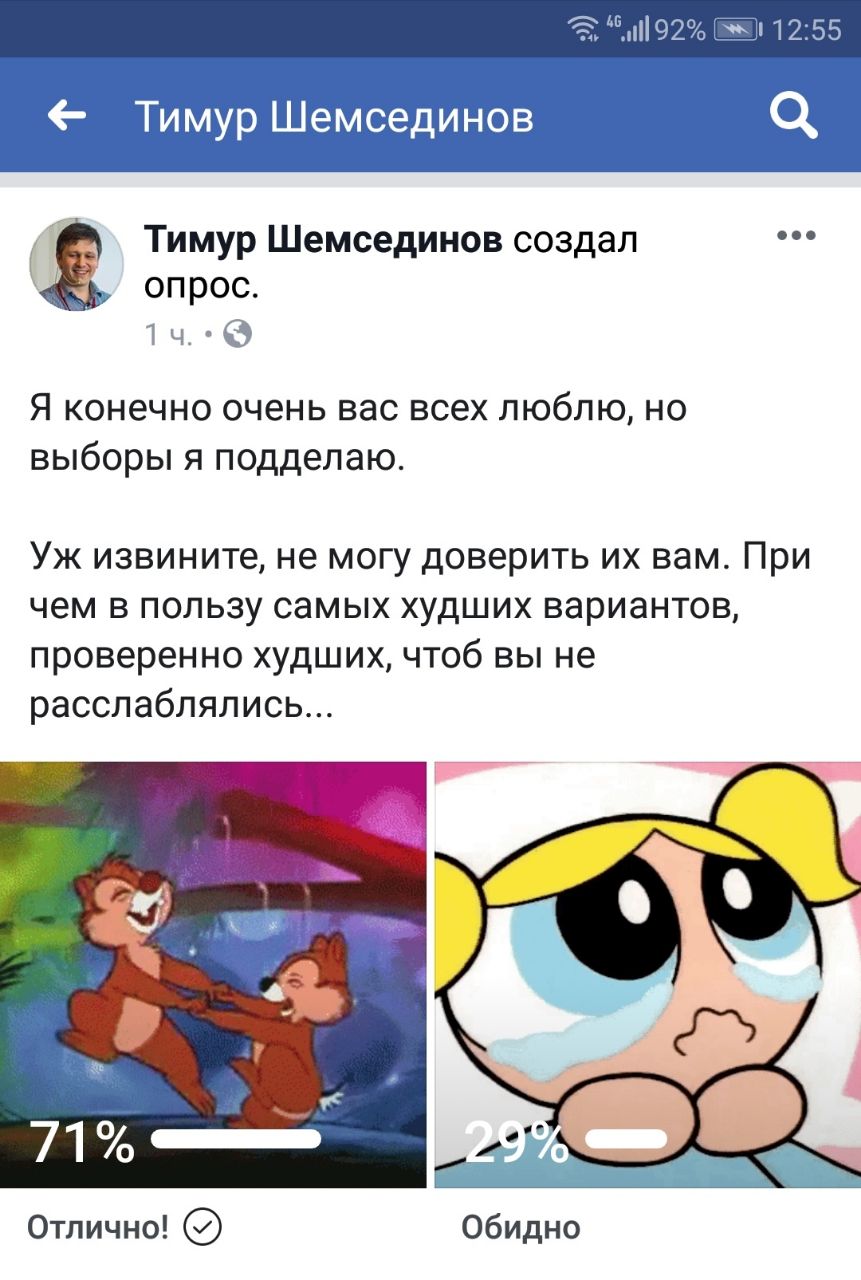Tap the header title Тимур Шемсединов

334,118
